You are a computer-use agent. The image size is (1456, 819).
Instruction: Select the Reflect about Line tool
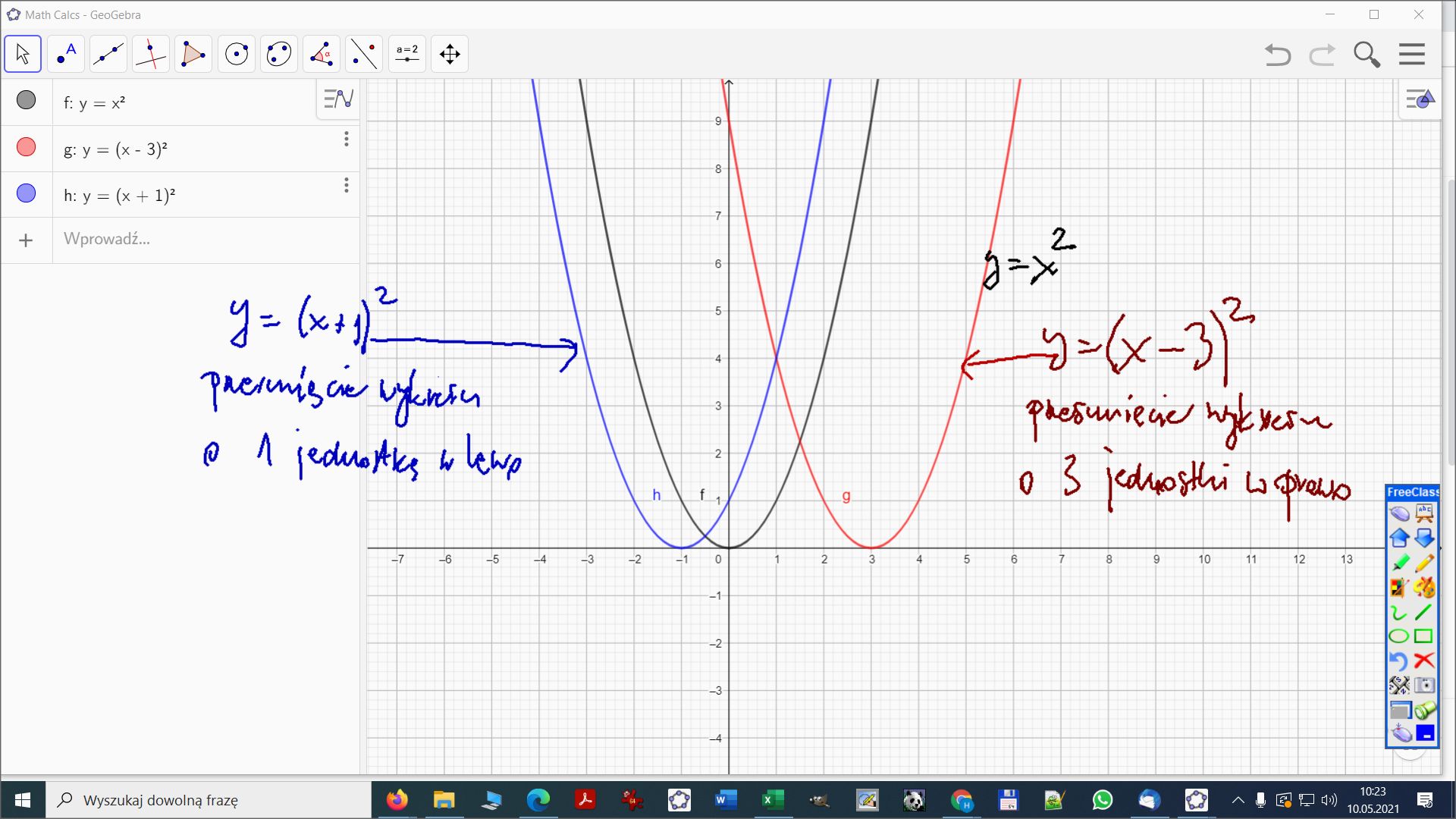coord(364,54)
